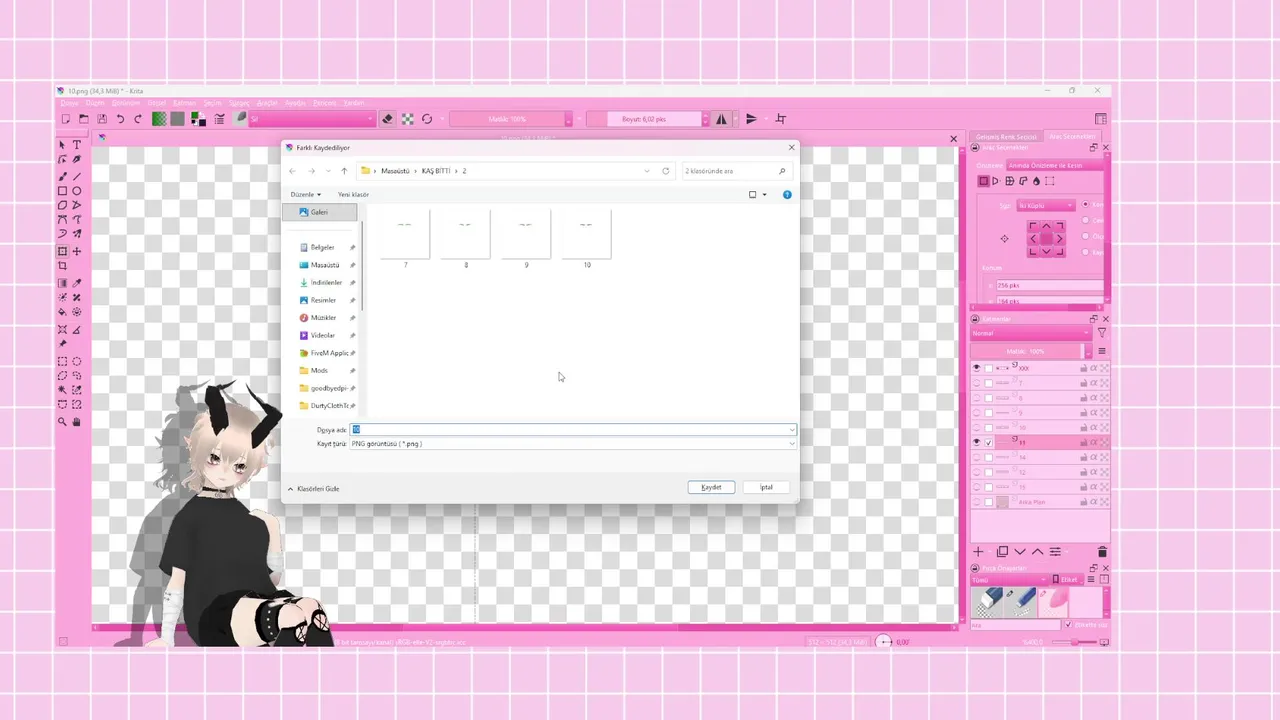The image size is (1280, 720).
Task: Open the layer blending mode Normal dropdown
Action: (1031, 333)
